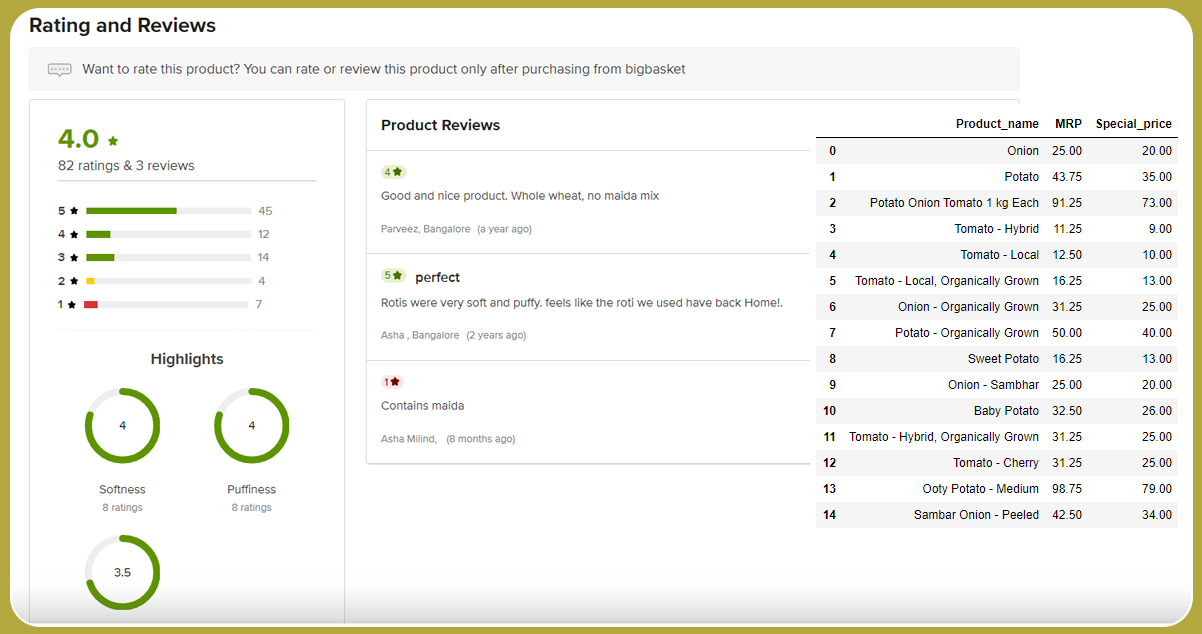Click the Puffiness circular rating gauge
Viewport: 1202px width, 634px height.
pyautogui.click(x=251, y=426)
